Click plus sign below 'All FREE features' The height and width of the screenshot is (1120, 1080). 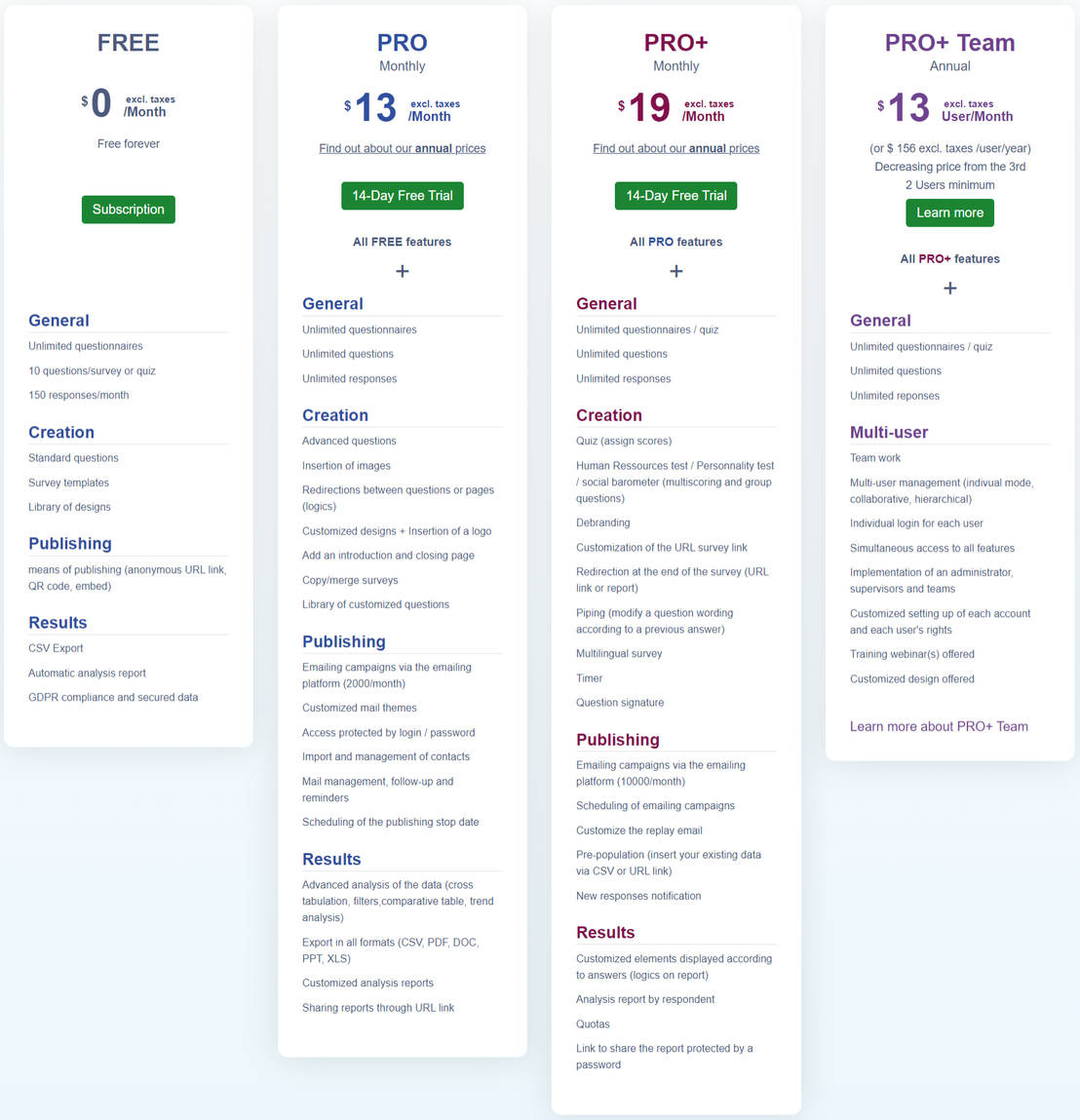pyautogui.click(x=402, y=271)
